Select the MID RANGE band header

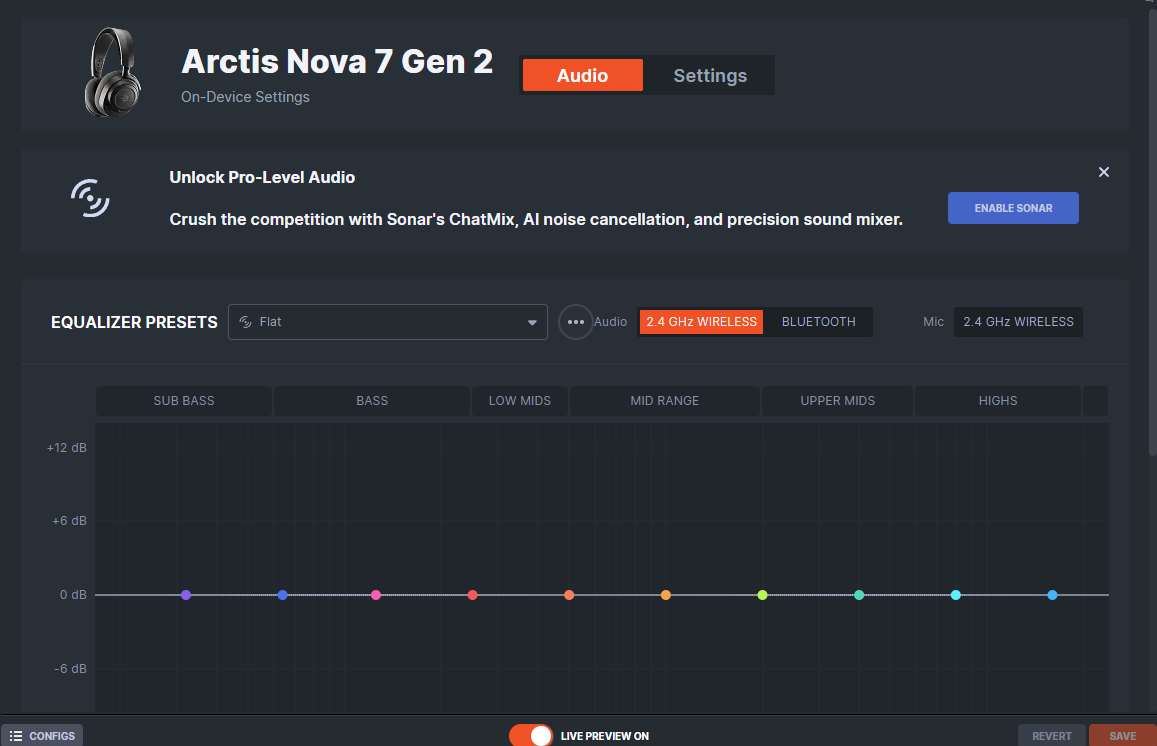coord(664,401)
